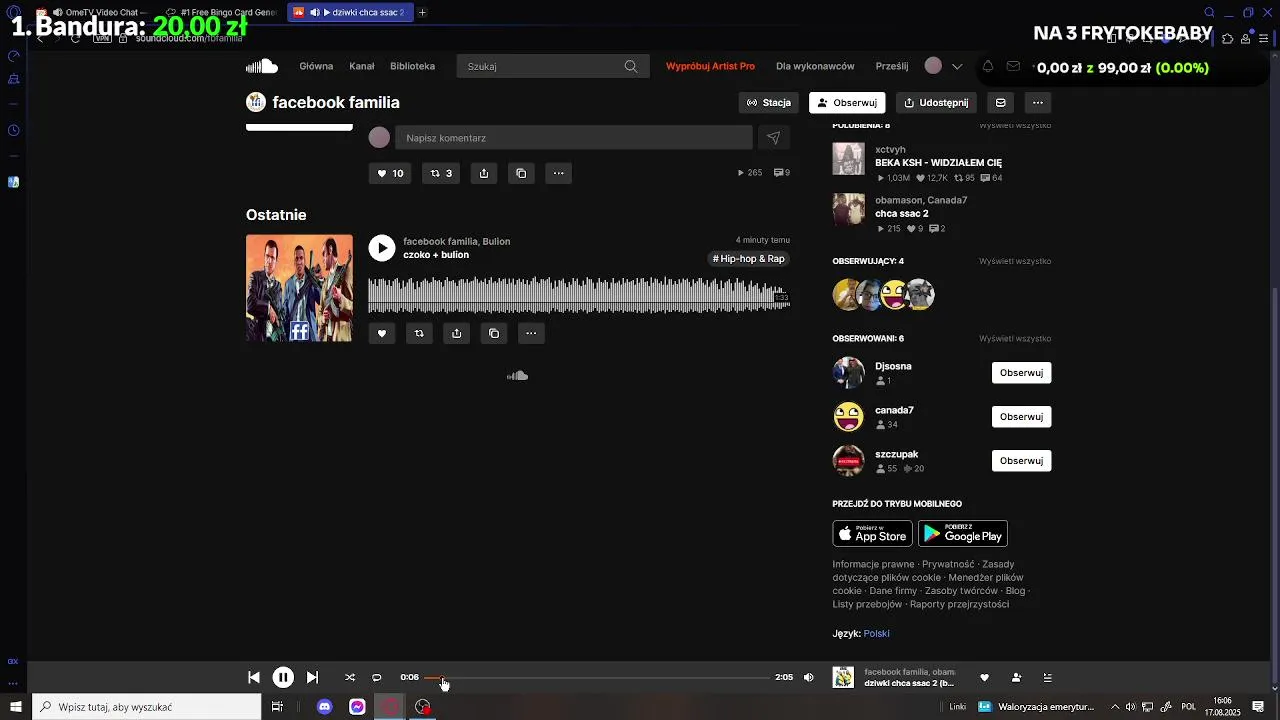Screen dimensions: 1280x720
Task: Click the search magnifier icon in Szukaj field
Action: tap(630, 66)
